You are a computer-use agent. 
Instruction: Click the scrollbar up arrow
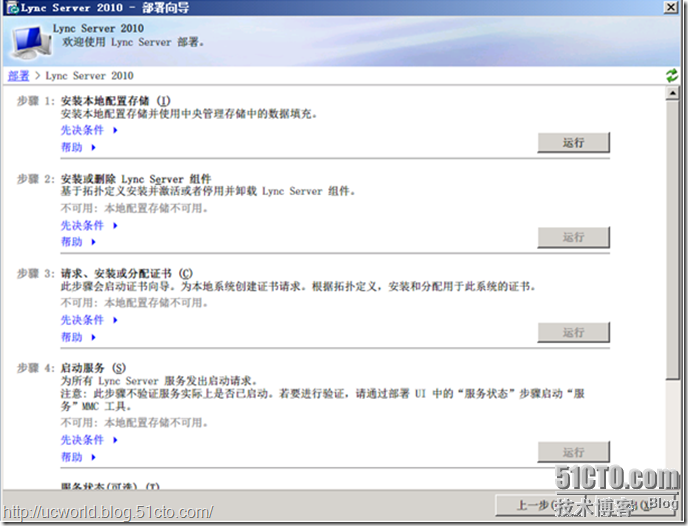[x=672, y=93]
